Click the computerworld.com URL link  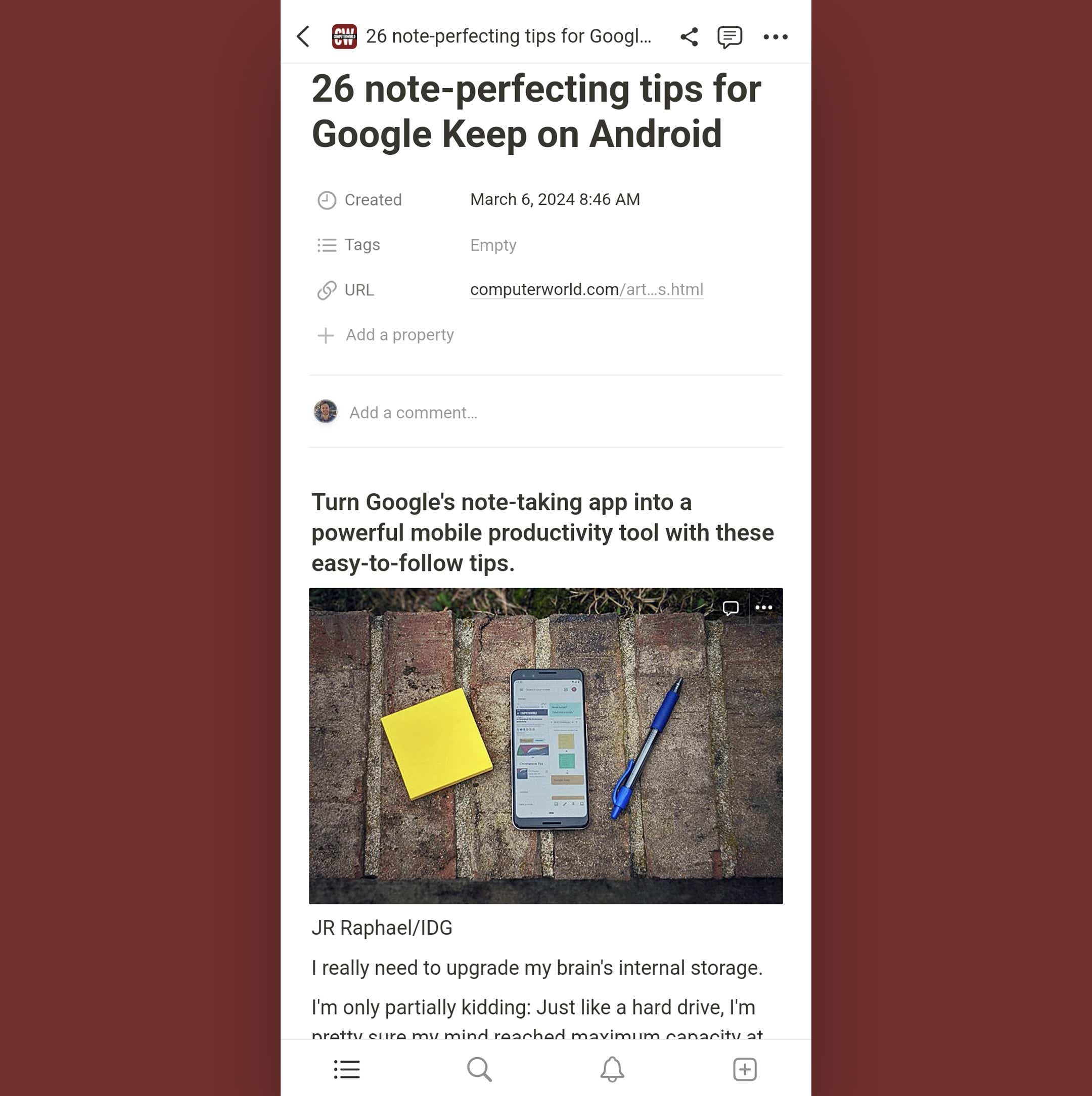586,290
